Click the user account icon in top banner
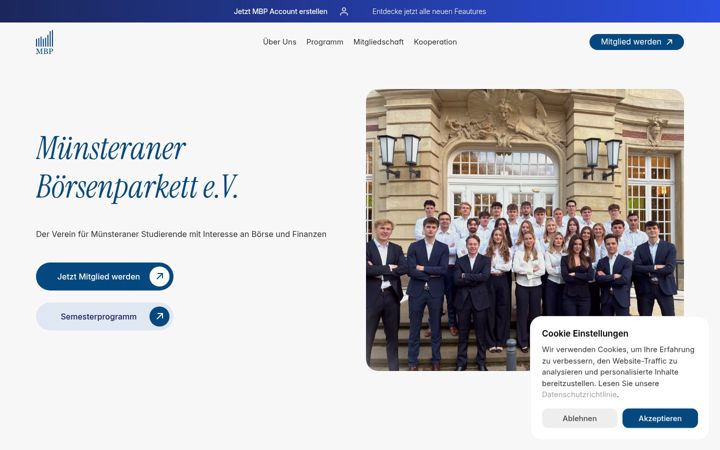 pyautogui.click(x=344, y=11)
